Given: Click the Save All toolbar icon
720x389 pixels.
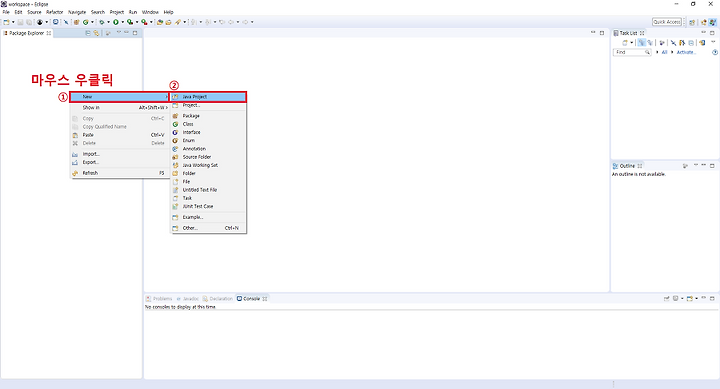Looking at the screenshot, I should coord(29,22).
